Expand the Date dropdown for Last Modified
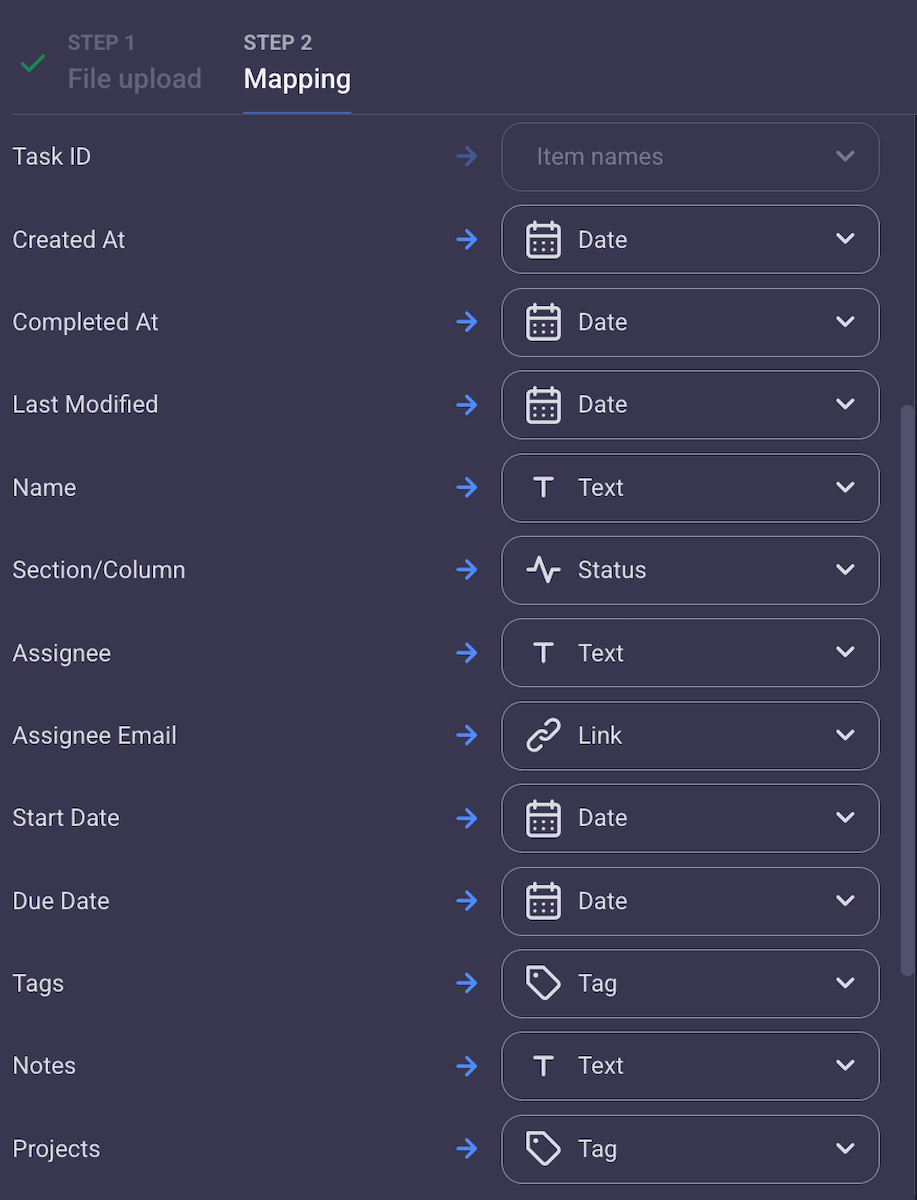Image resolution: width=917 pixels, height=1200 pixels. click(845, 405)
